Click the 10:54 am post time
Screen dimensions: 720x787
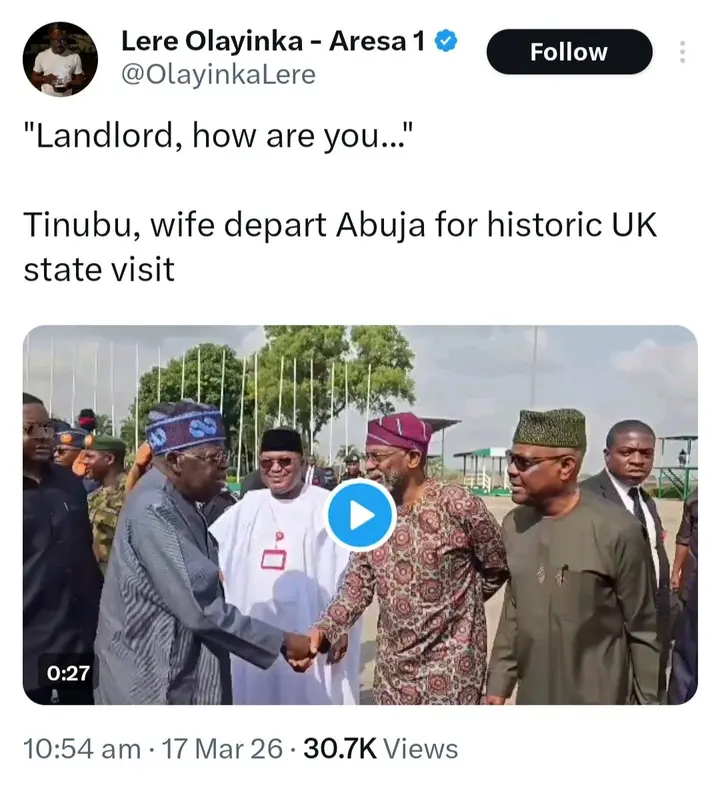[82, 748]
